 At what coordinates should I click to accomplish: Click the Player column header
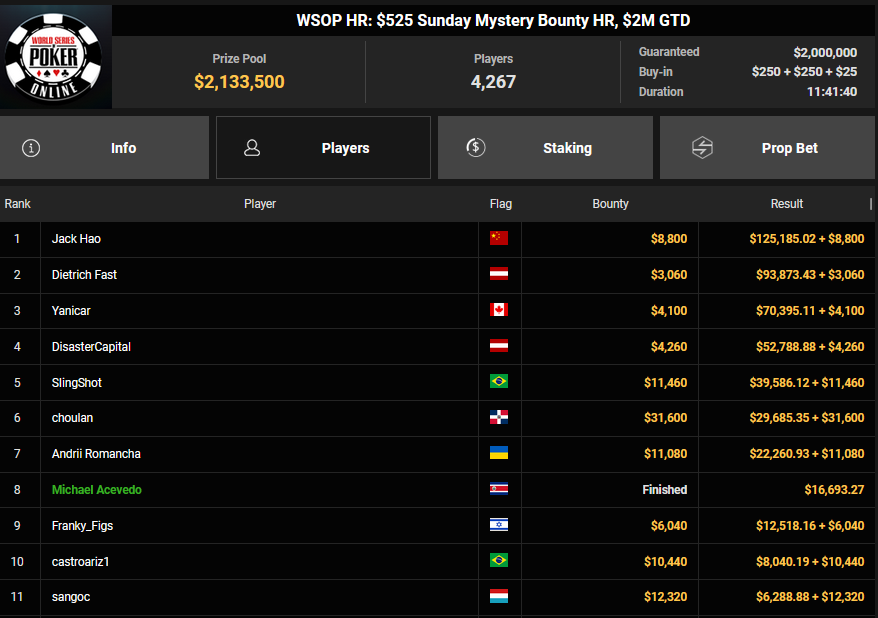tap(260, 204)
